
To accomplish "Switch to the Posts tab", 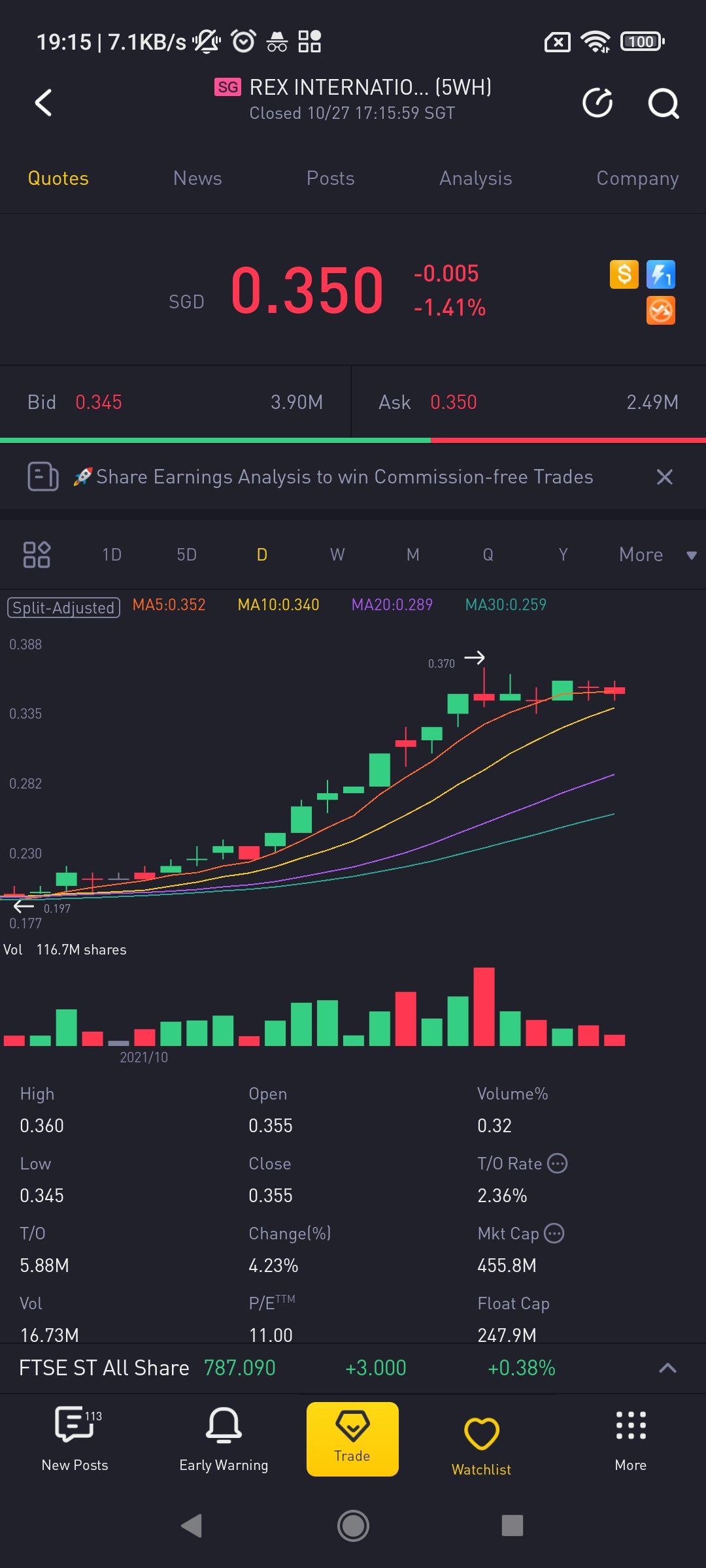I will point(331,178).
